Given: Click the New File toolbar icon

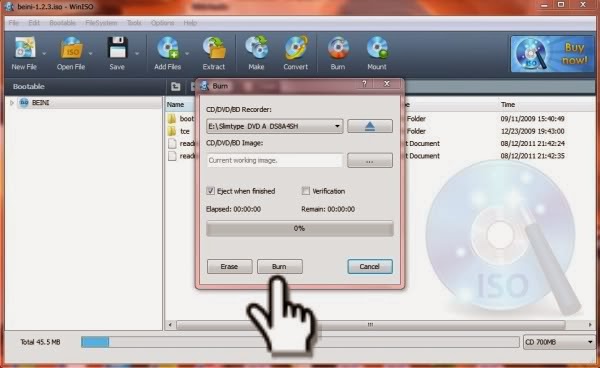Looking at the screenshot, I should click(25, 48).
